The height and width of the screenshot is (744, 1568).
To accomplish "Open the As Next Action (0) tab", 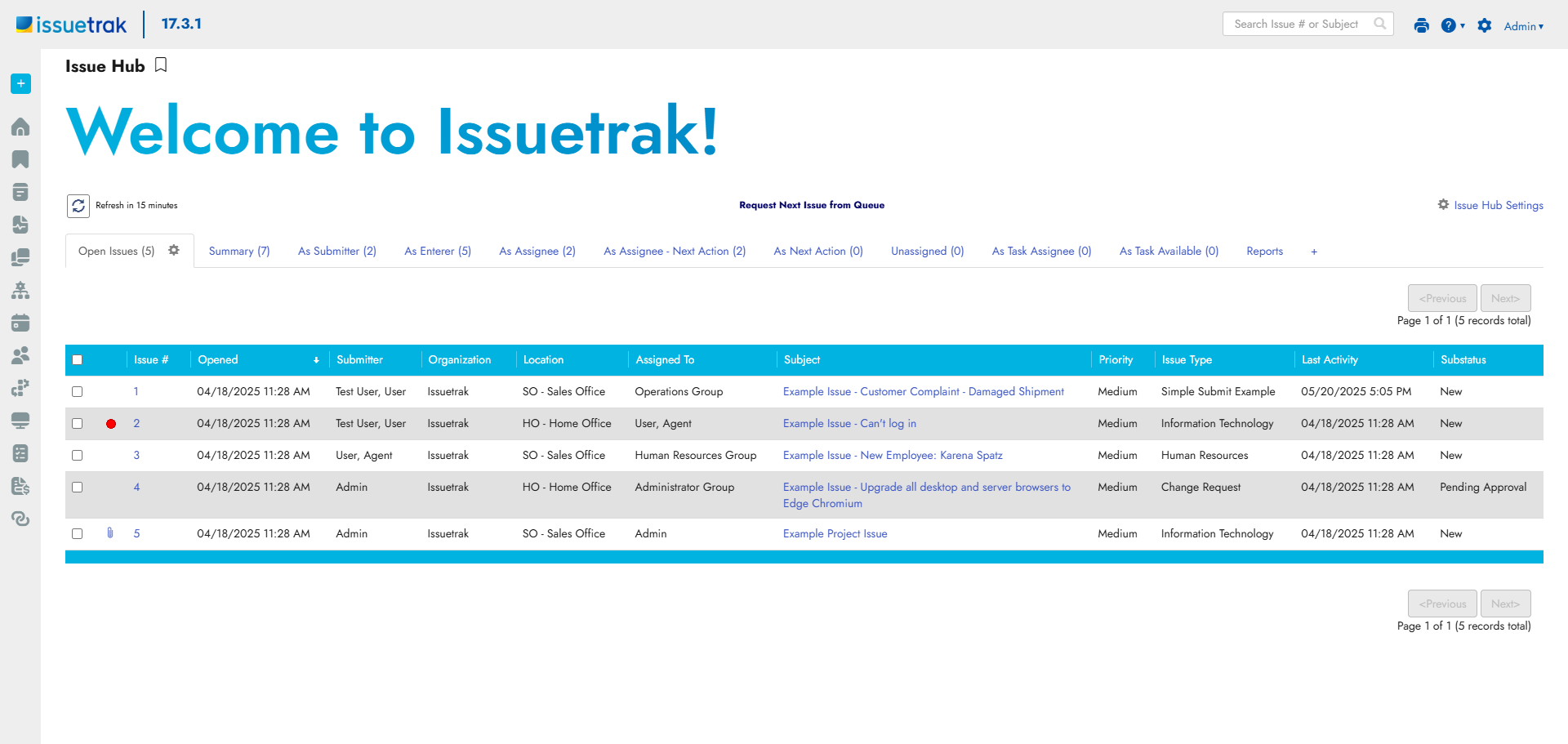I will click(x=818, y=251).
